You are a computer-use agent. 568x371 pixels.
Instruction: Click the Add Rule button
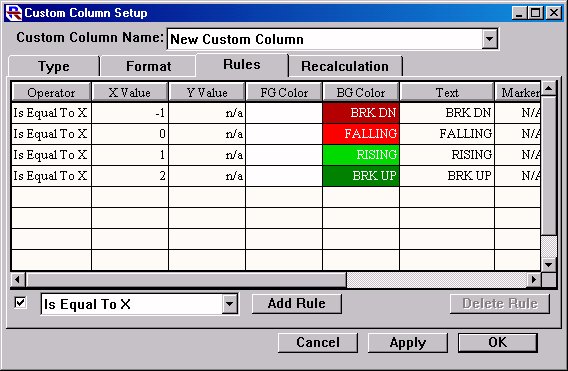[x=296, y=304]
